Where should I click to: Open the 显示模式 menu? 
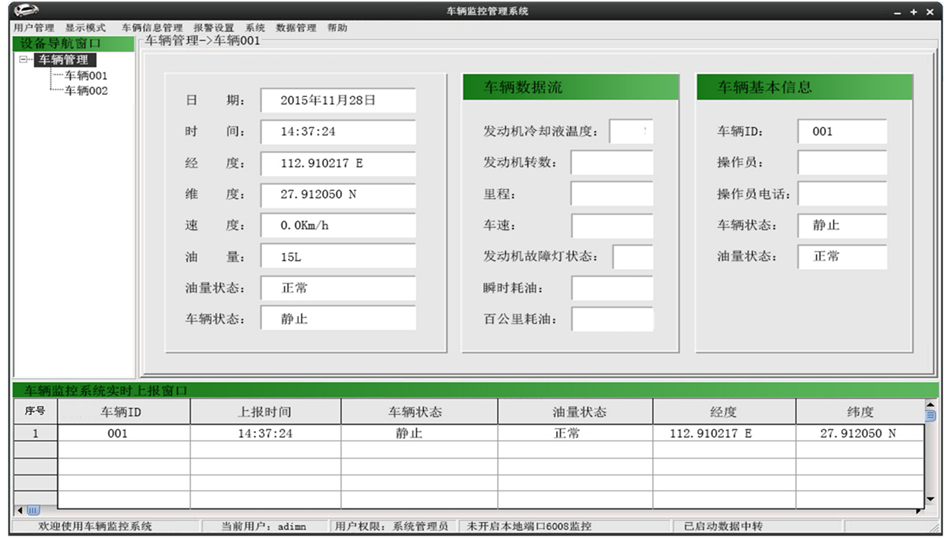[x=86, y=28]
